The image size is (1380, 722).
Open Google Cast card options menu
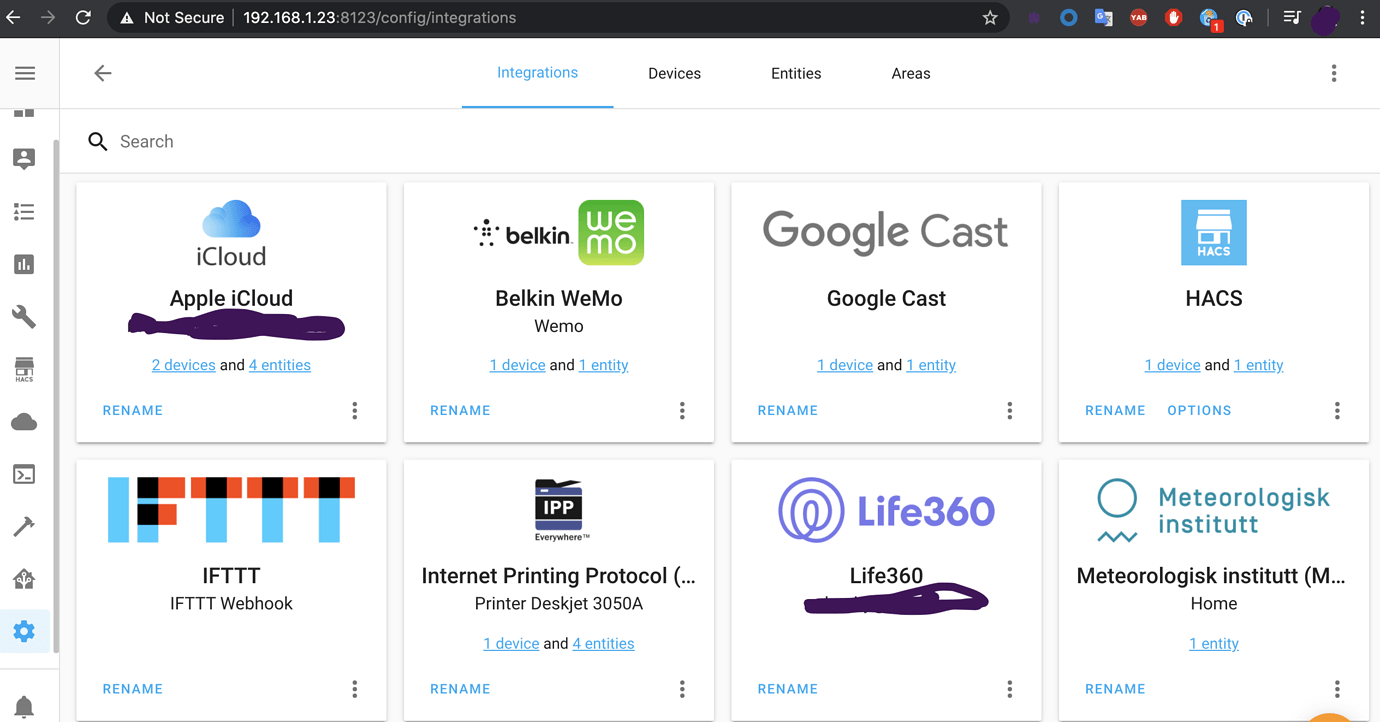[x=1010, y=411]
